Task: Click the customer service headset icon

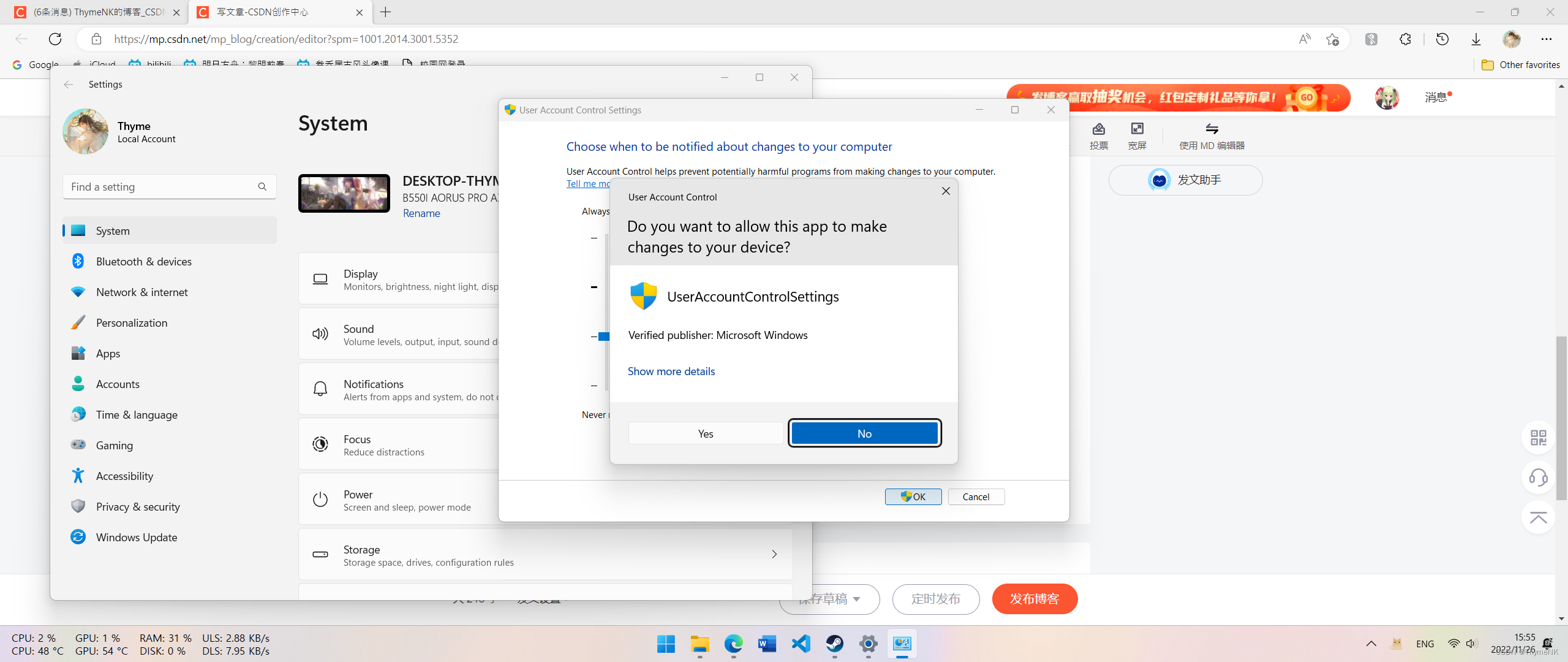Action: coord(1538,477)
